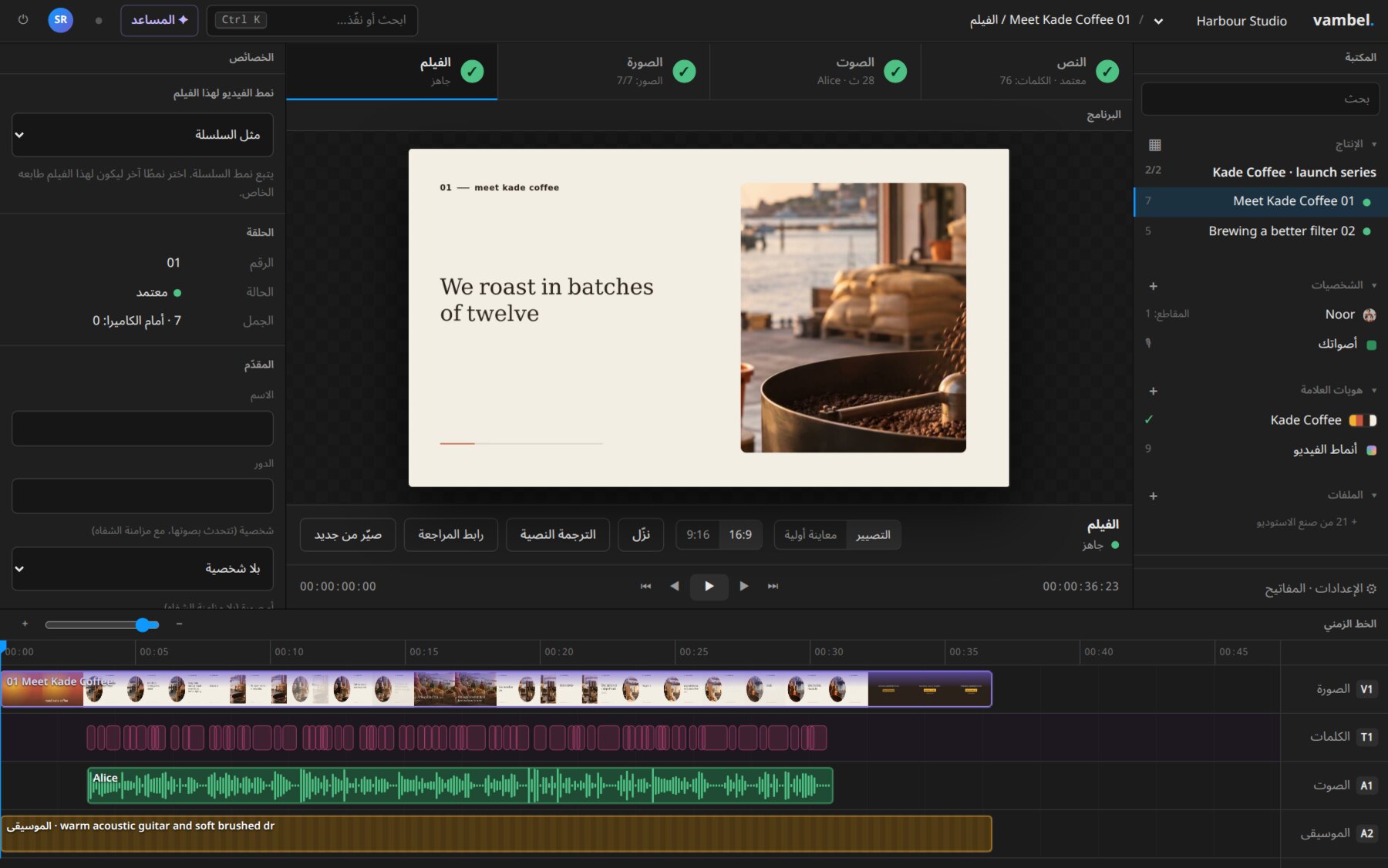Switch to the الصورة tab
The height and width of the screenshot is (868, 1388).
(x=604, y=72)
